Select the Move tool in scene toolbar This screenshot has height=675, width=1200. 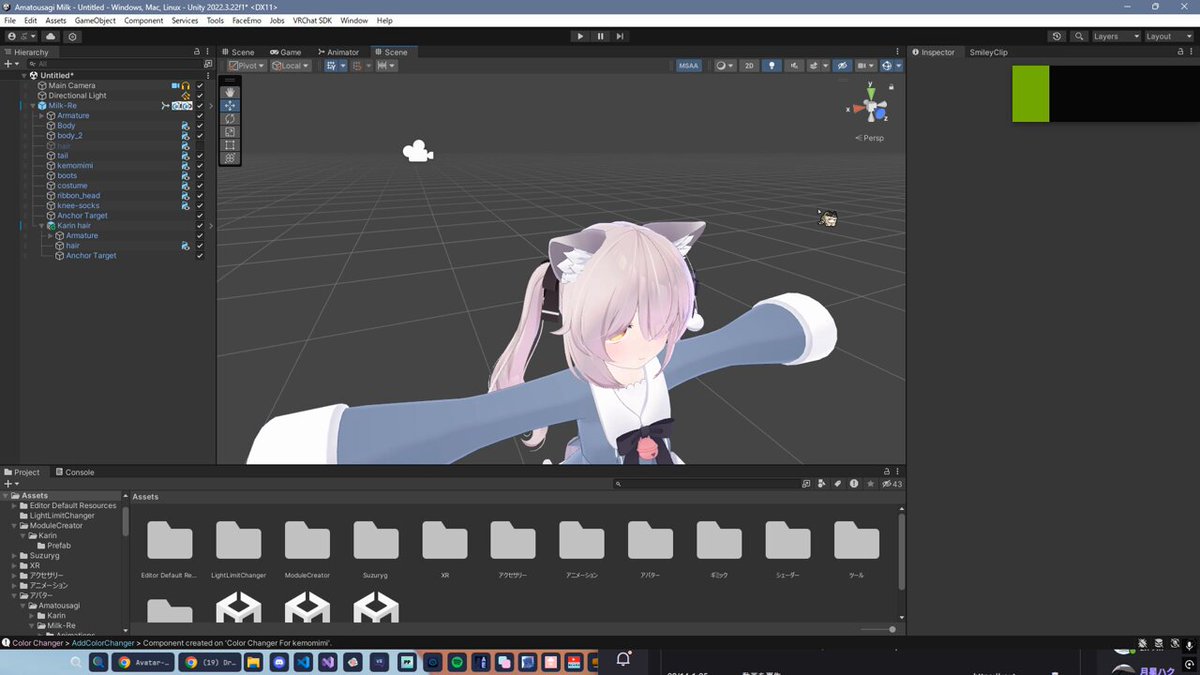coord(230,104)
